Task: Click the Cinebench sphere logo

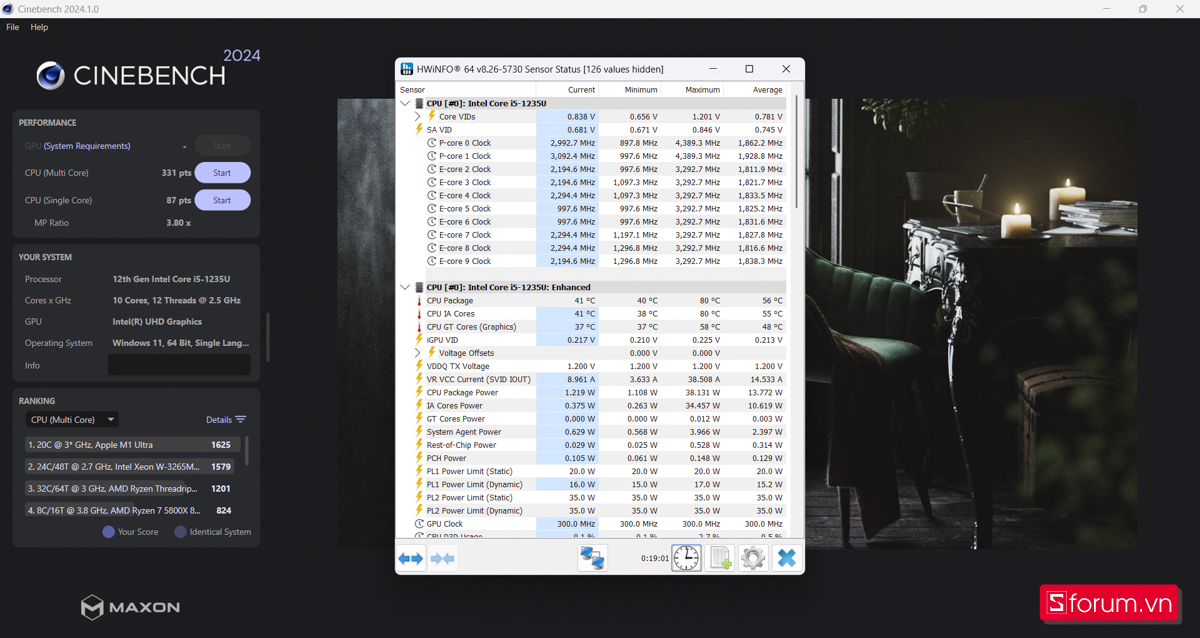Action: pos(50,75)
